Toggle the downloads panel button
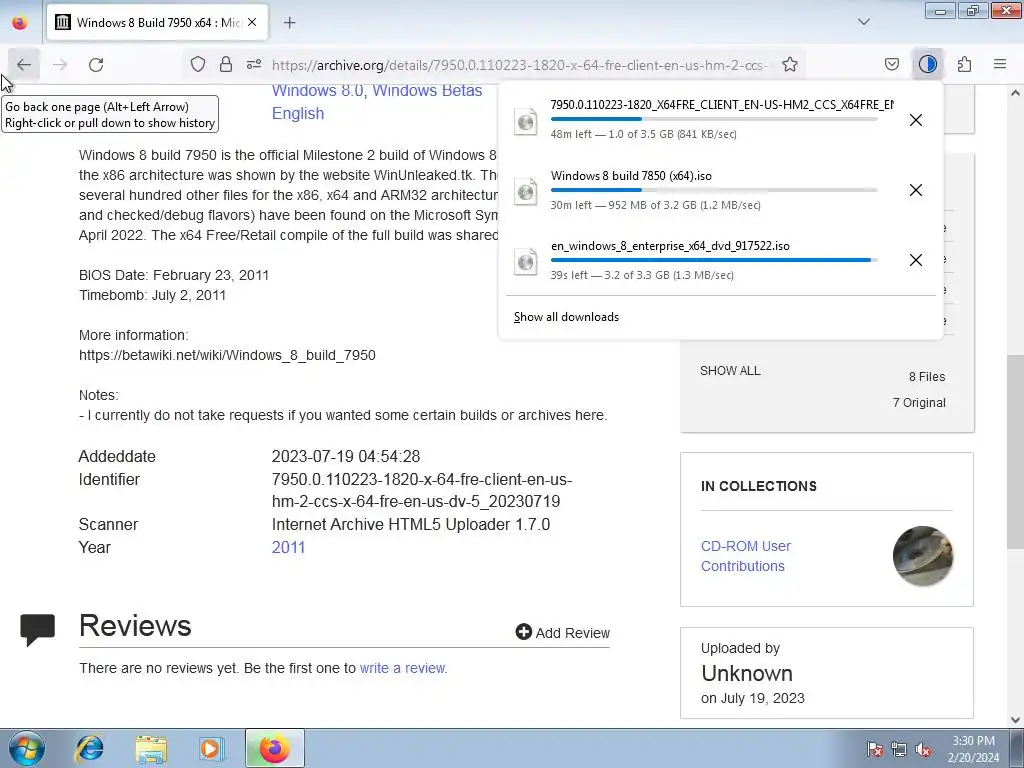1024x768 pixels. click(928, 64)
